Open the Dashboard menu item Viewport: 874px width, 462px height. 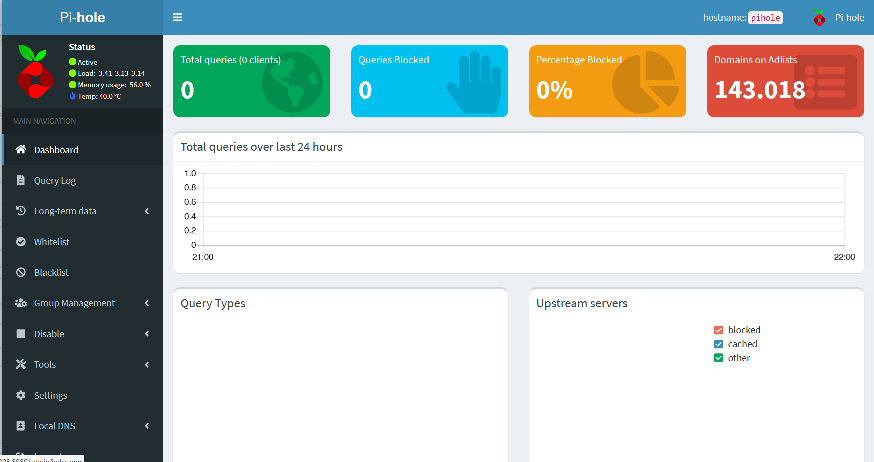[82, 149]
